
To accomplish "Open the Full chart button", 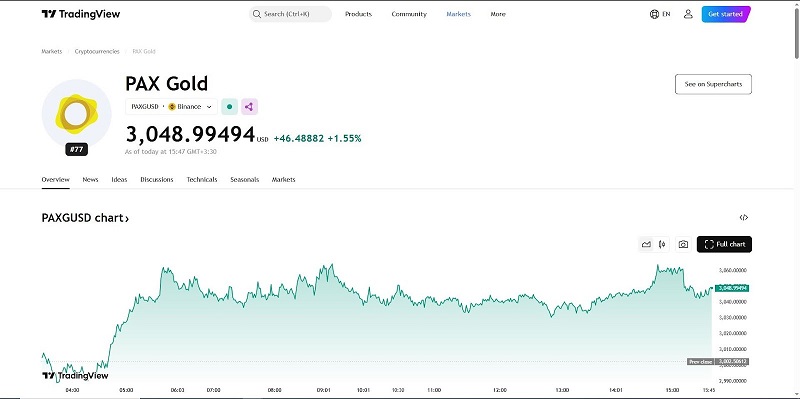I will (x=724, y=244).
